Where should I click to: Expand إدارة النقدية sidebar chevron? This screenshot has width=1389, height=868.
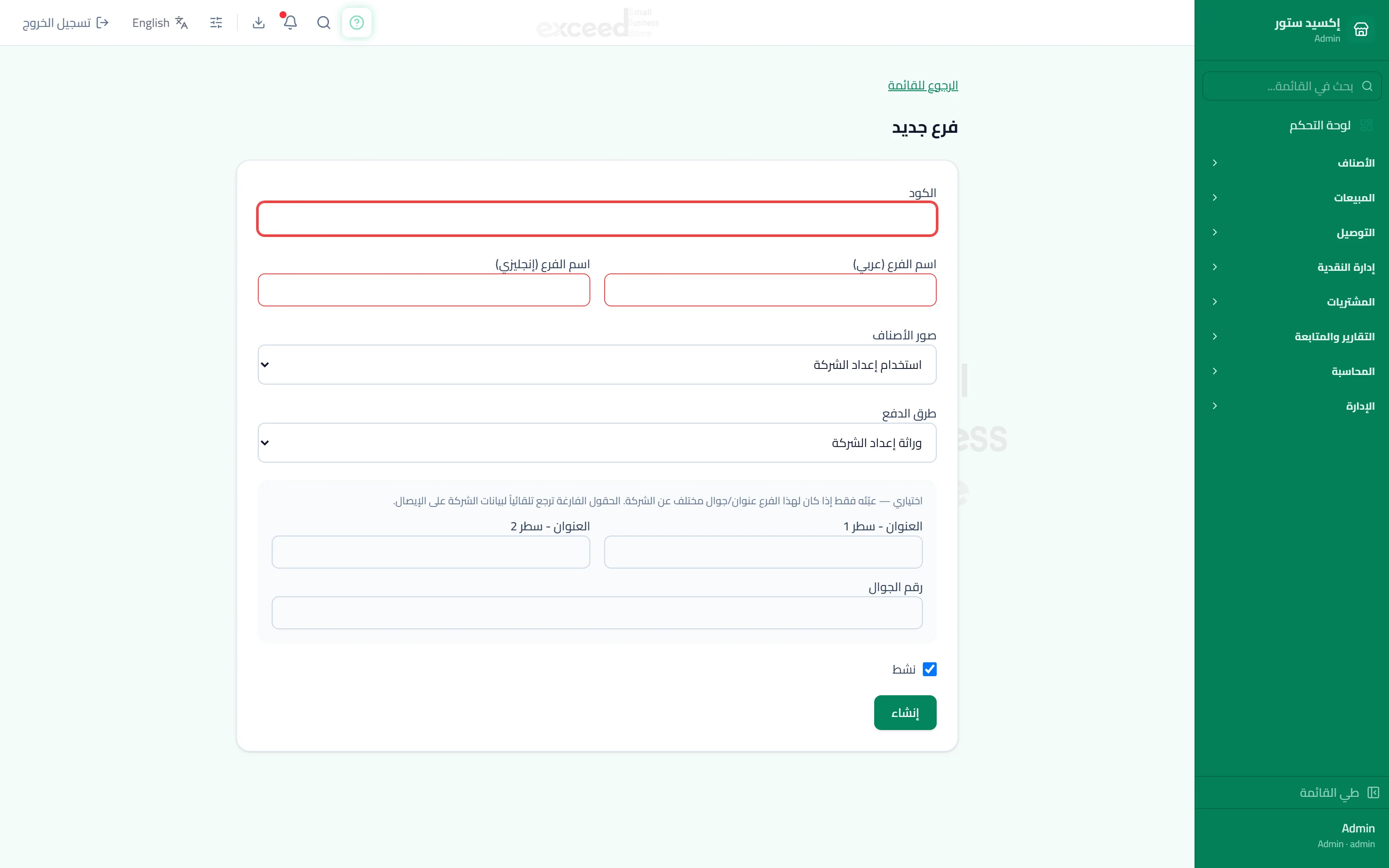click(1215, 267)
